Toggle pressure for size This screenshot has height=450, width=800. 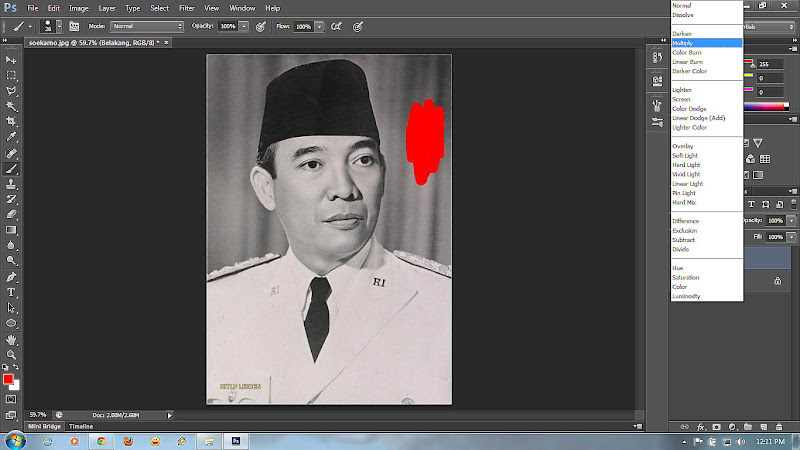(358, 27)
